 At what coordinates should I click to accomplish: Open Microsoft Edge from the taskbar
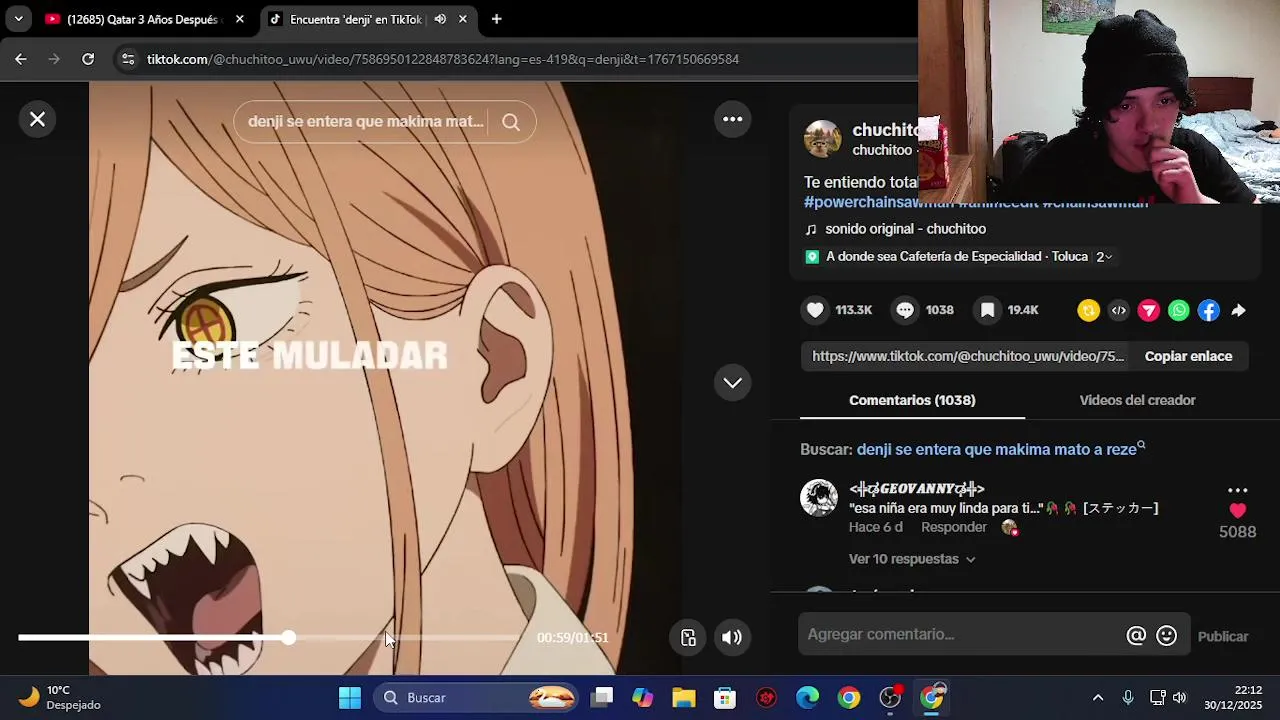(x=807, y=698)
